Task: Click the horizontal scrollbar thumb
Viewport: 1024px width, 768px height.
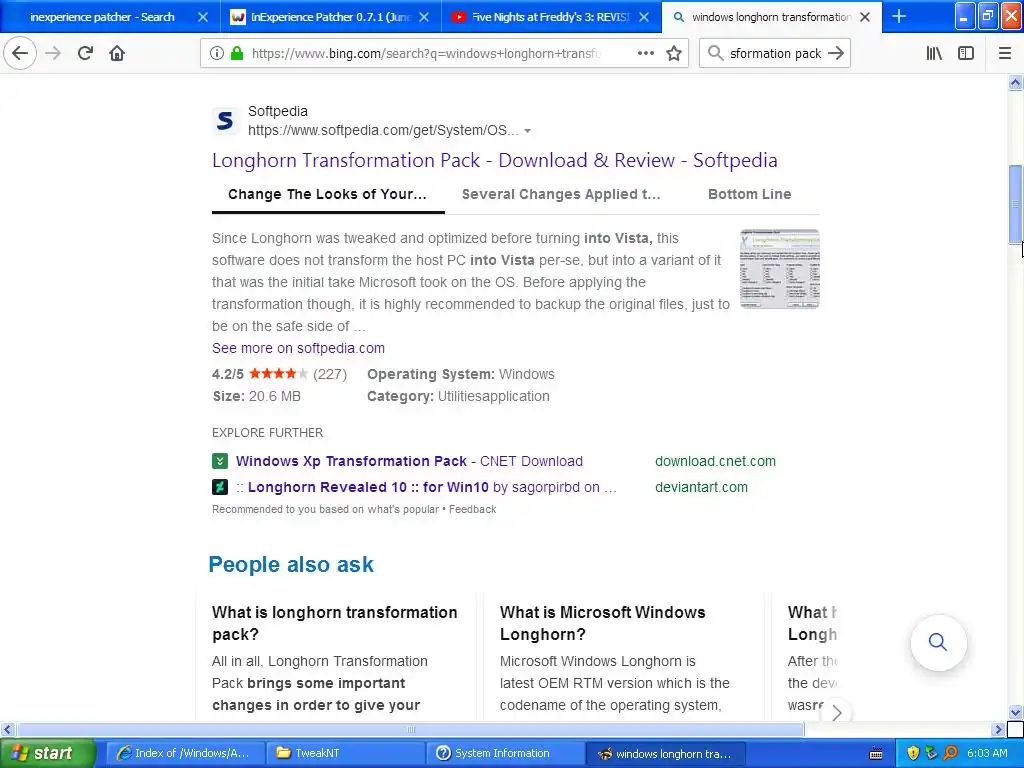Action: click(x=410, y=729)
